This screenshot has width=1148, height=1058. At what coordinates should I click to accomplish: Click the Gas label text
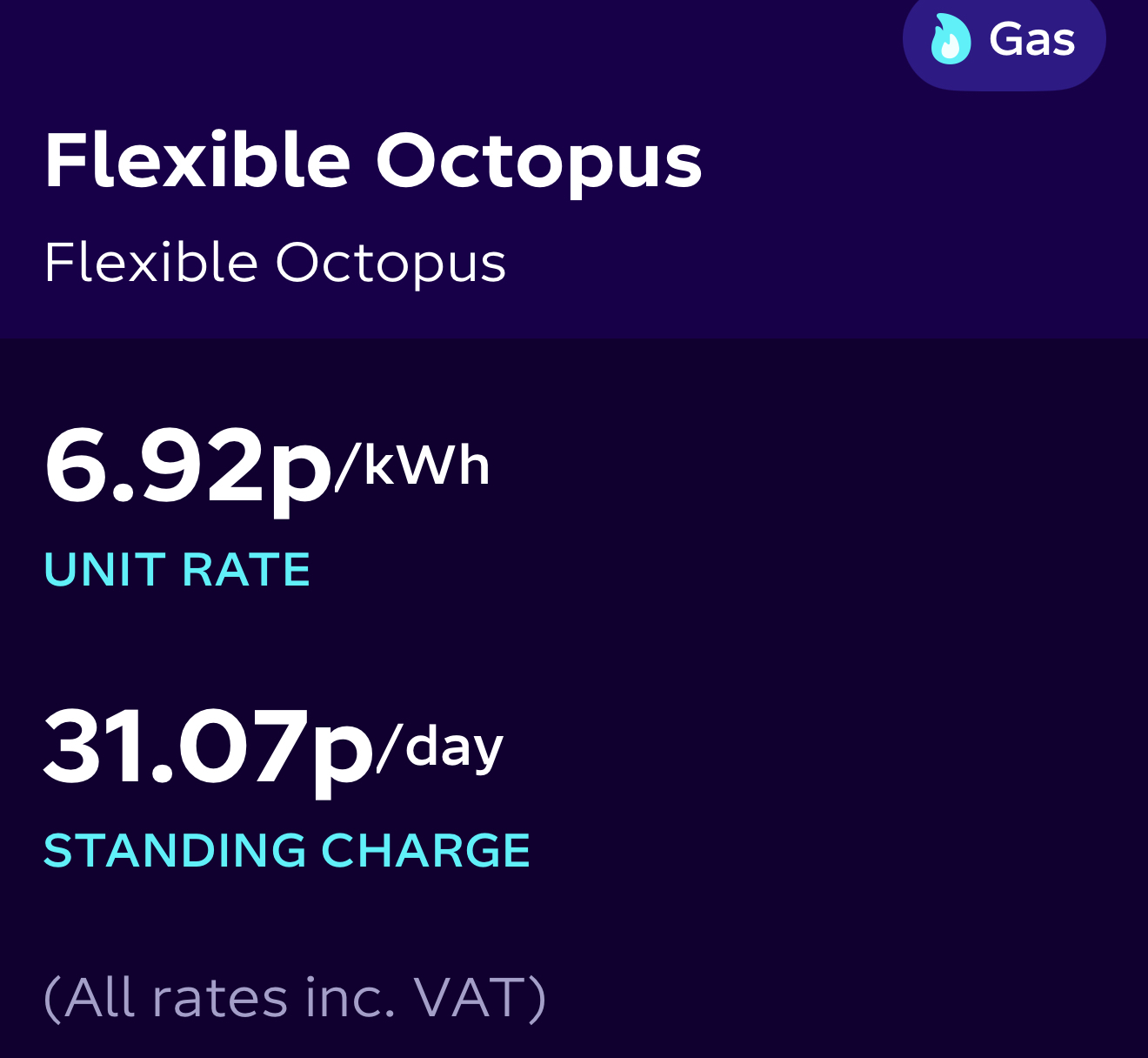(1032, 40)
